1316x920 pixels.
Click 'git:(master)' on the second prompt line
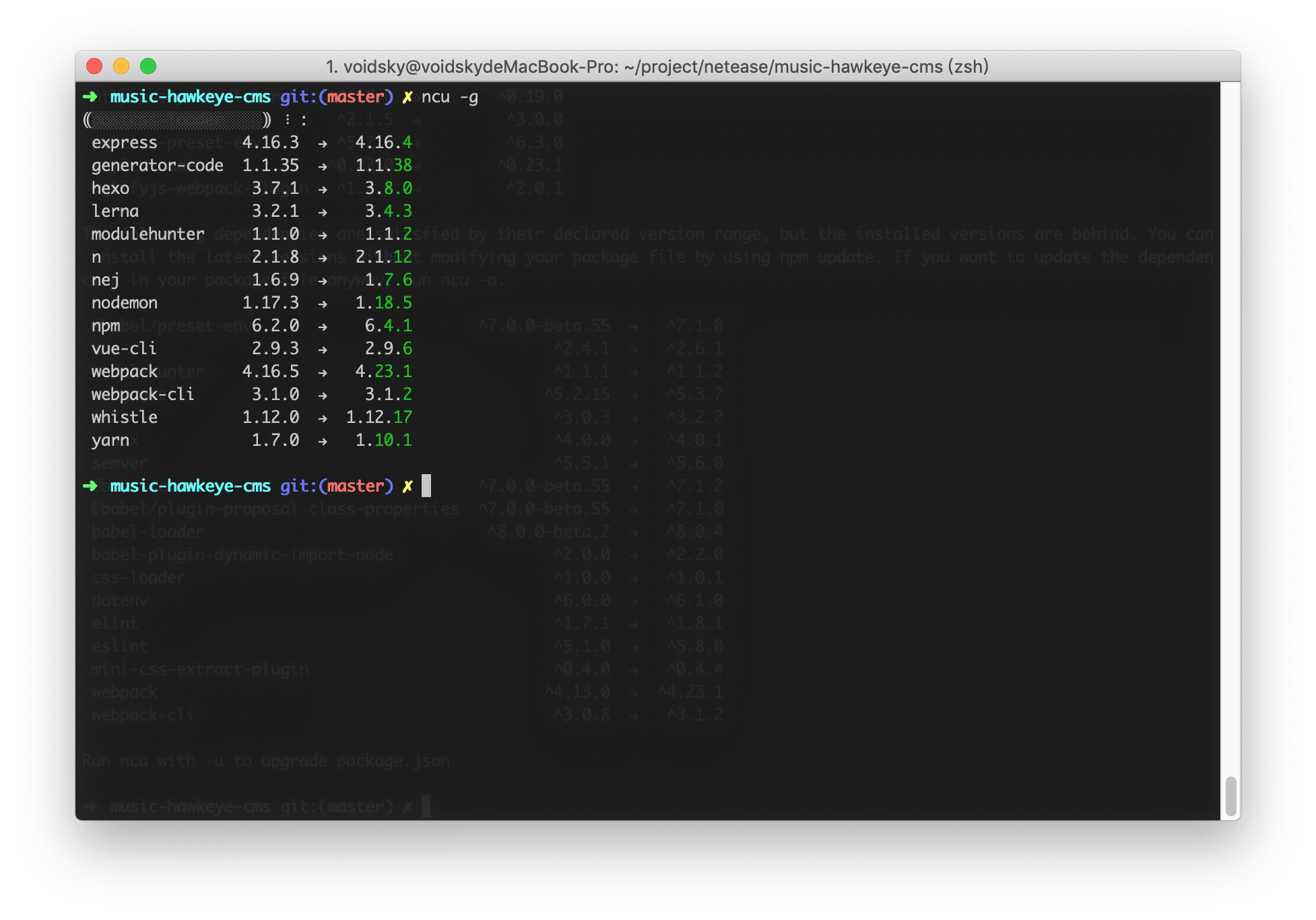336,486
